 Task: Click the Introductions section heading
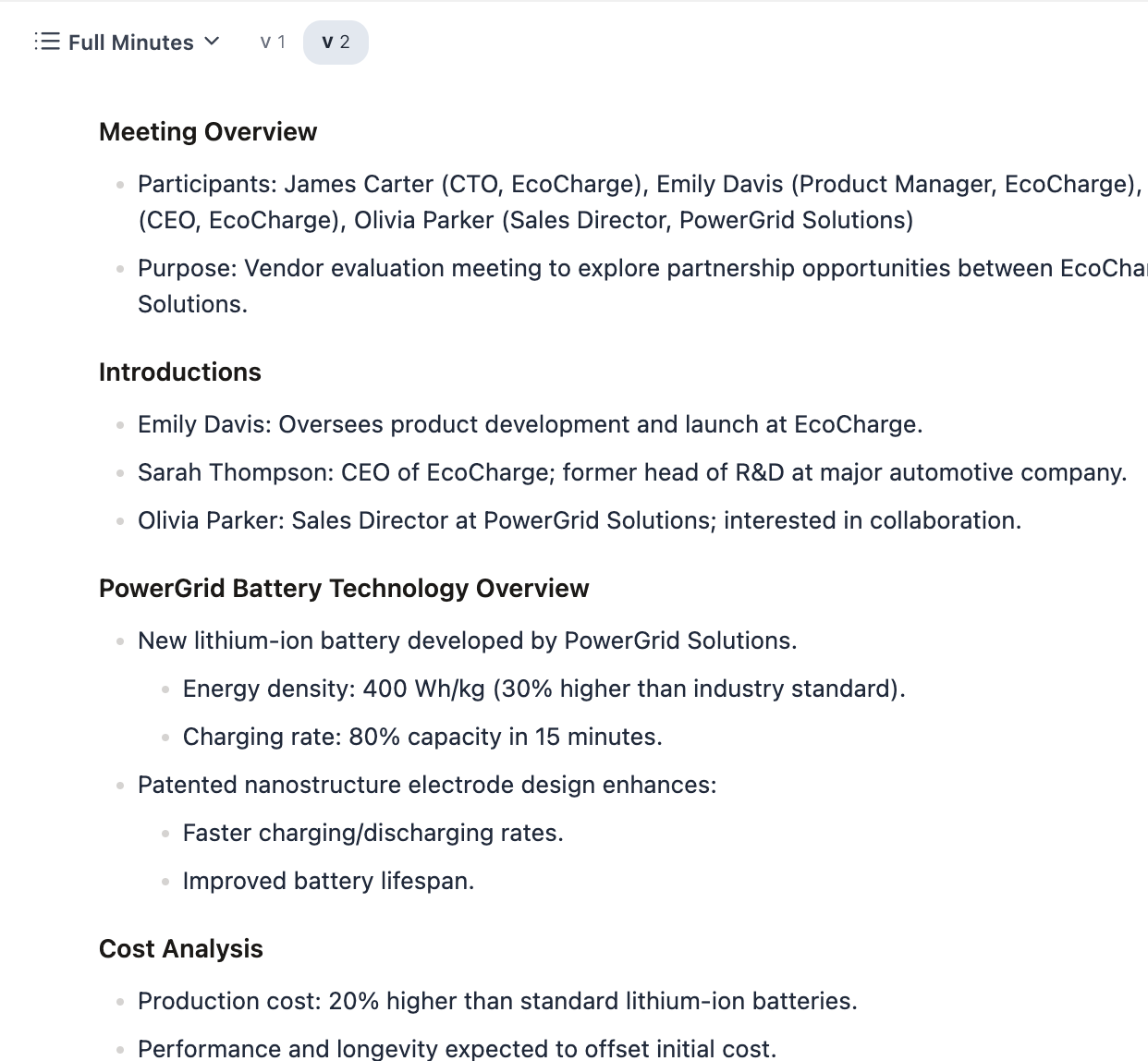click(180, 372)
